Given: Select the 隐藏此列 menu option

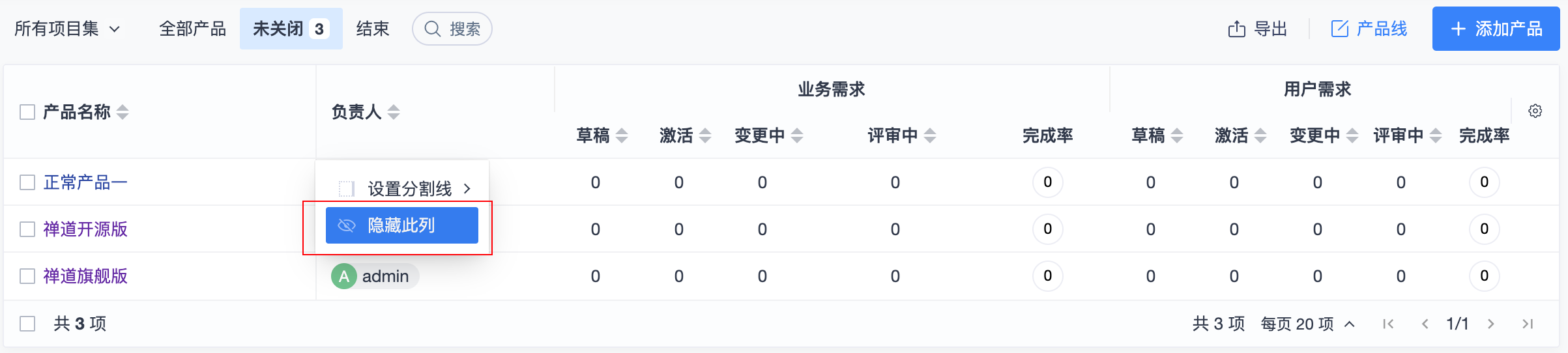Looking at the screenshot, I should point(401,225).
